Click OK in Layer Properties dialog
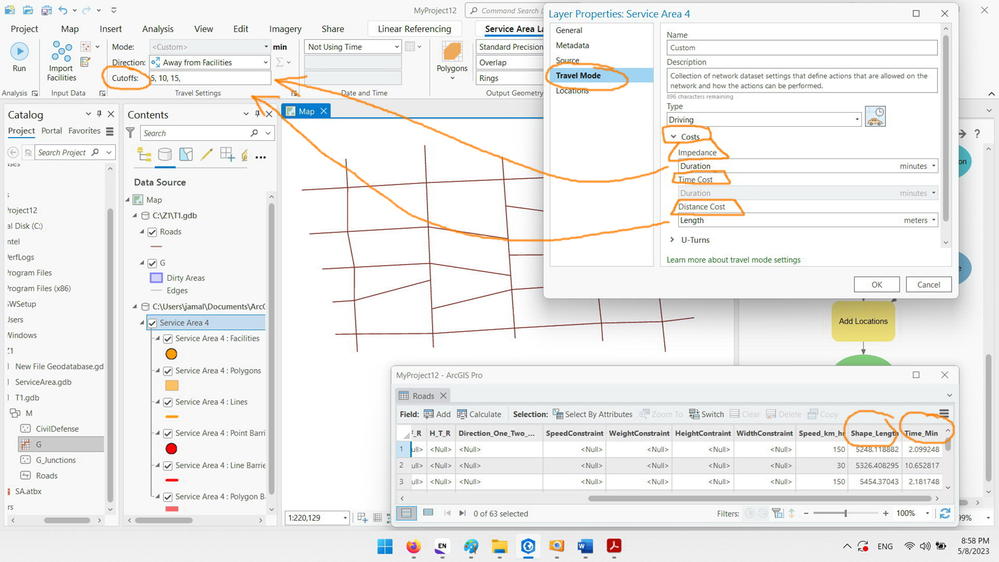Image resolution: width=999 pixels, height=562 pixels. pos(877,285)
